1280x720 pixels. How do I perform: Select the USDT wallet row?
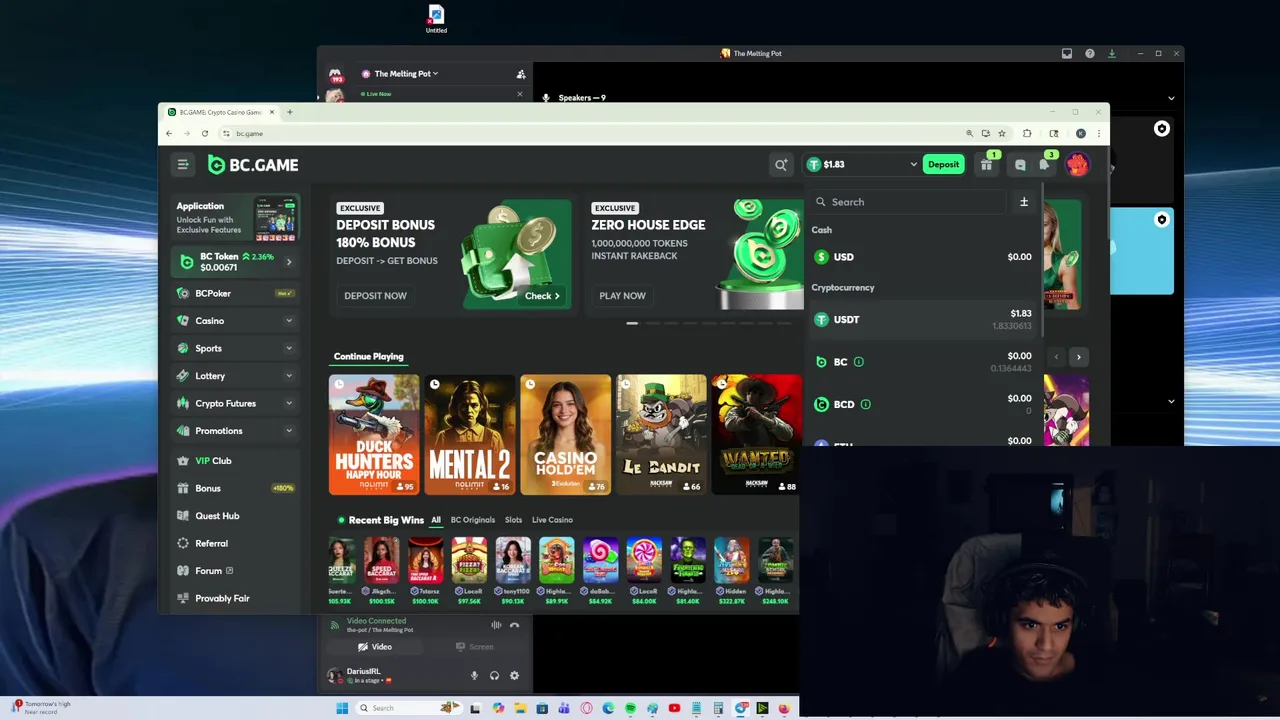click(925, 320)
